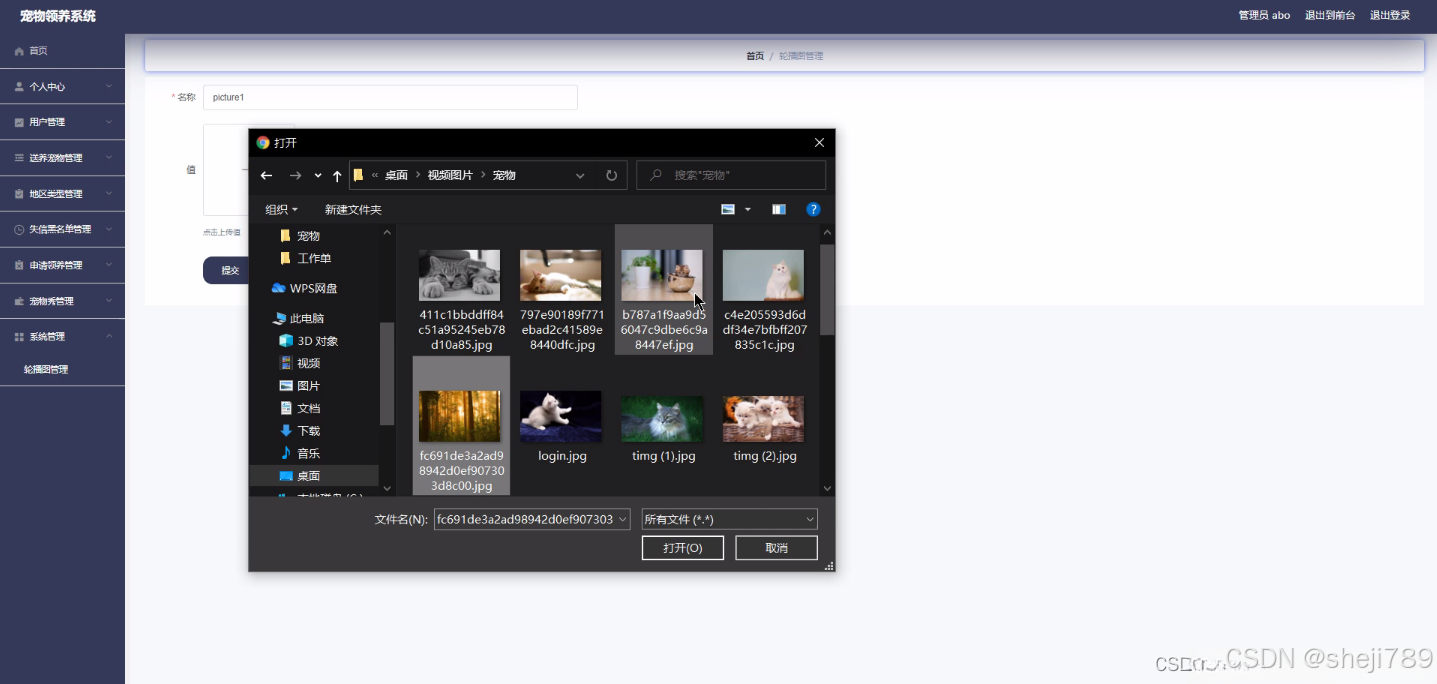Open file type 所有文件 dropdown
The height and width of the screenshot is (684, 1437).
730,519
